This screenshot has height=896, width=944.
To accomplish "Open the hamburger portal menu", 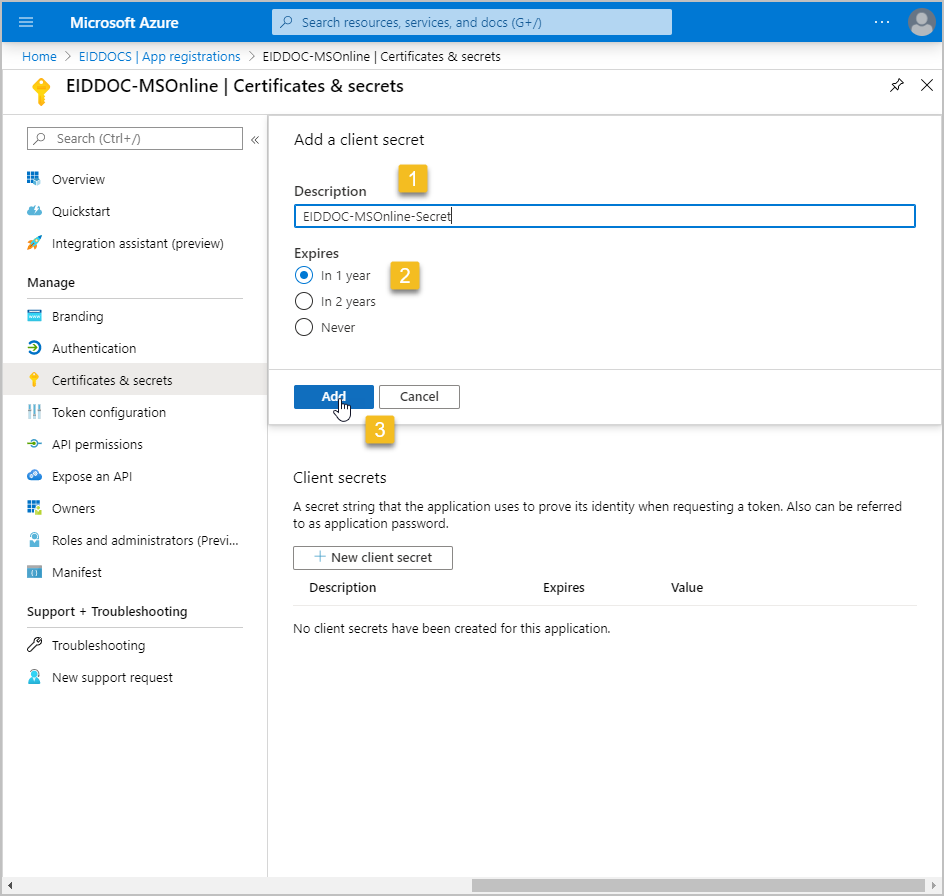I will tap(26, 22).
